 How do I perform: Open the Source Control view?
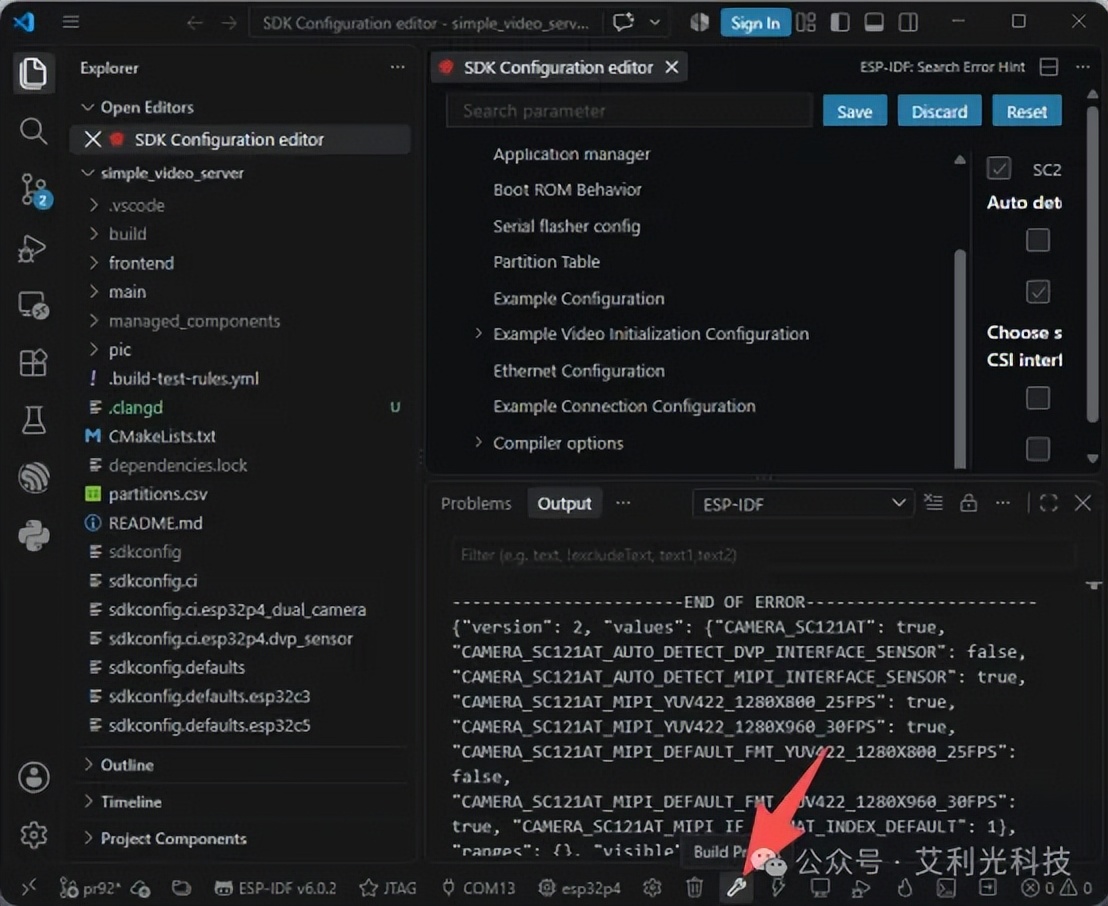coord(33,189)
